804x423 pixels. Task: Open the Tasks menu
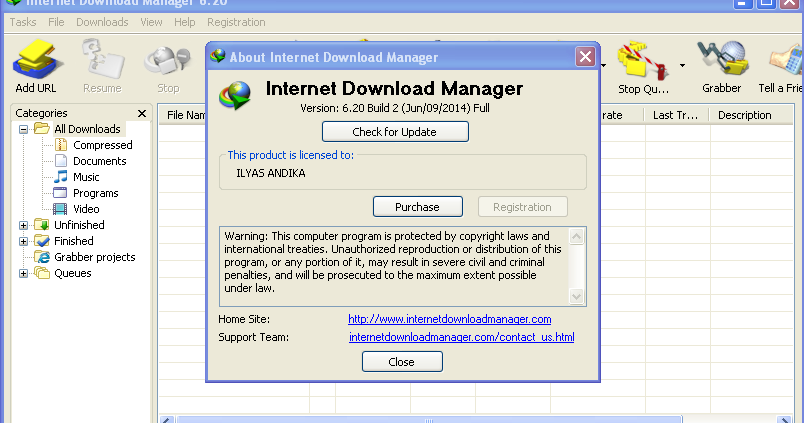pyautogui.click(x=23, y=22)
